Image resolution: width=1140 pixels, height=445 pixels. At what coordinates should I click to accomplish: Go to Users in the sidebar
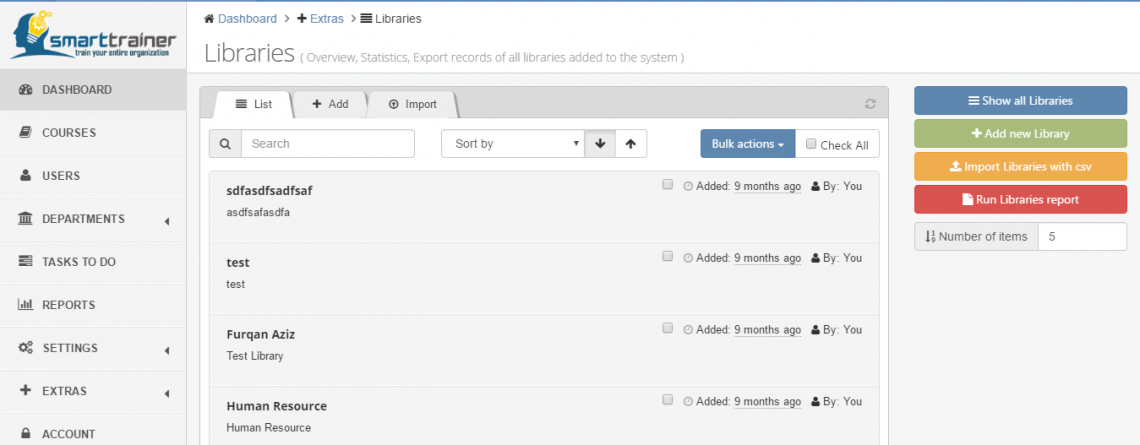tap(60, 176)
